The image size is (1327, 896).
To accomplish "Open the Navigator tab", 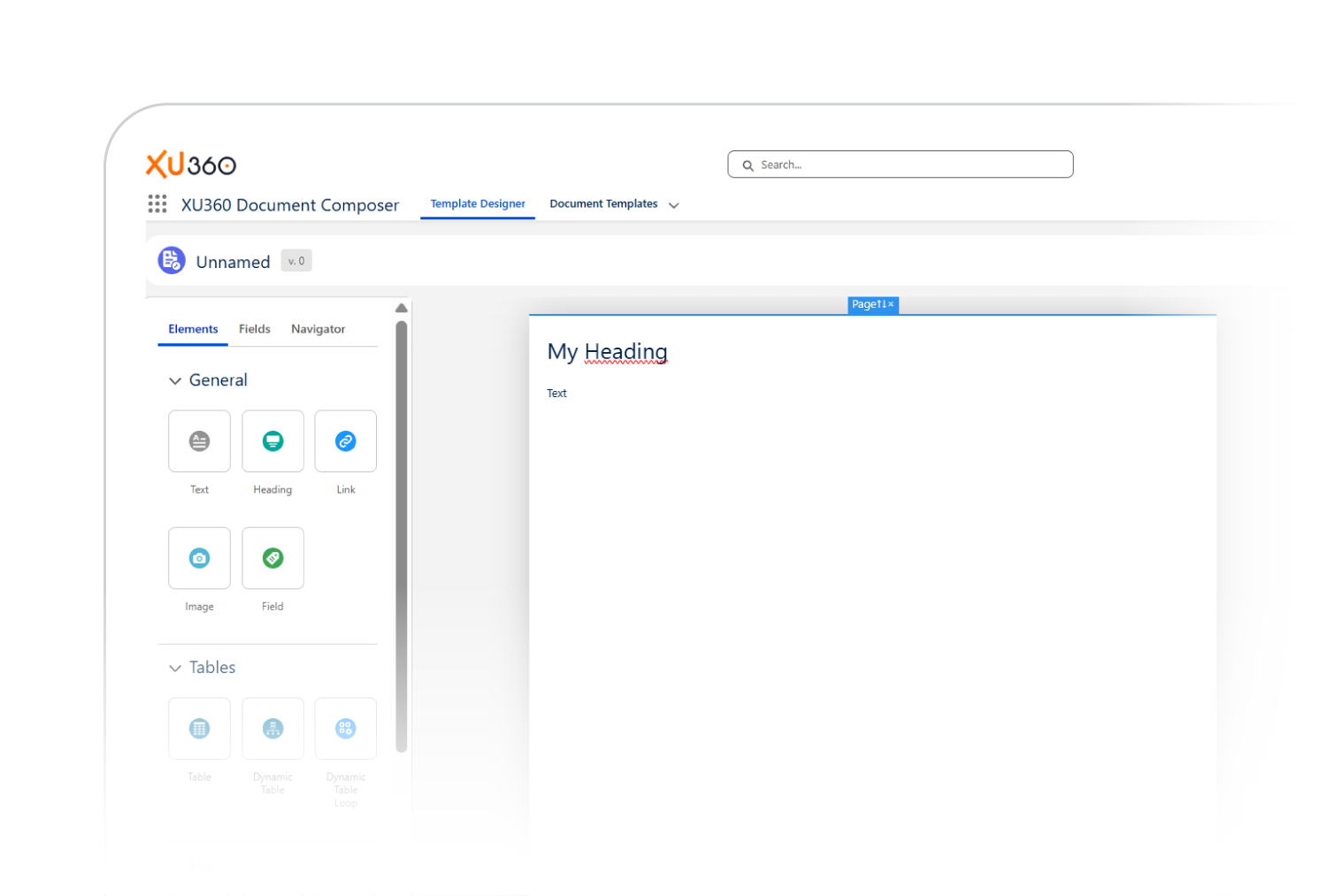I will pyautogui.click(x=318, y=329).
